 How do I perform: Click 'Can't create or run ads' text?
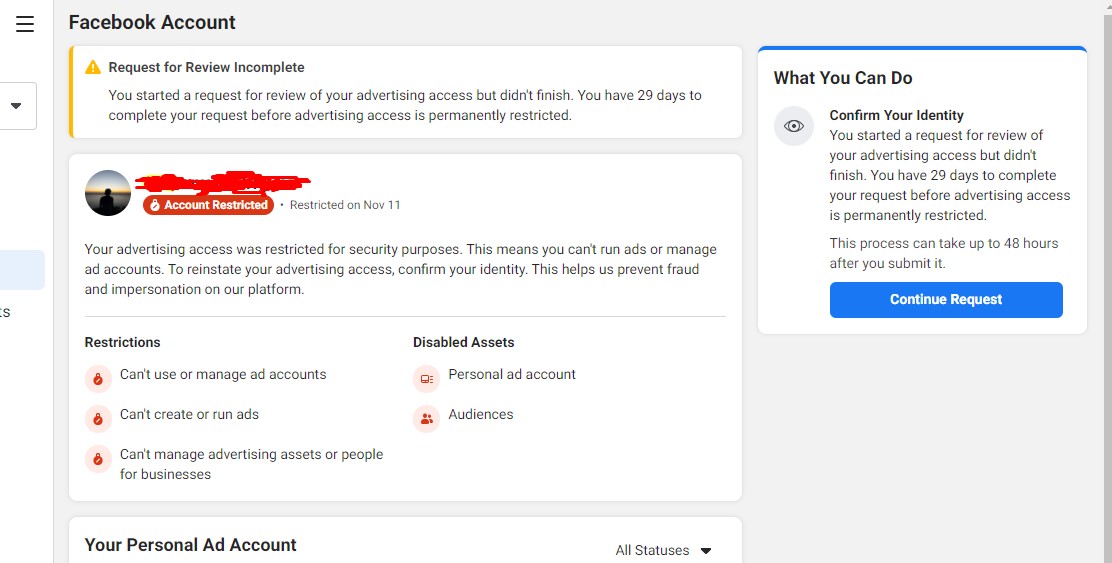pos(189,414)
